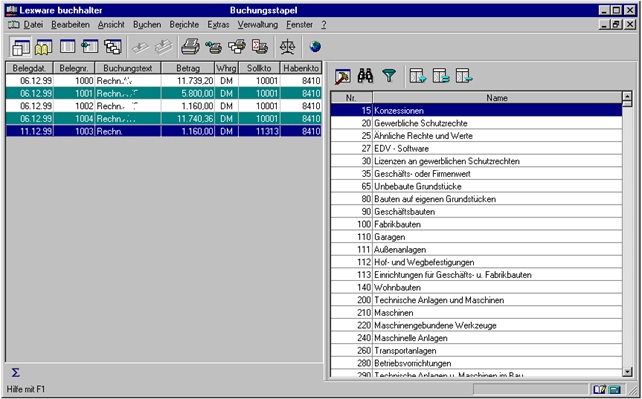Click the second greyed-out post bookings icon
642x399 pixels.
click(164, 47)
